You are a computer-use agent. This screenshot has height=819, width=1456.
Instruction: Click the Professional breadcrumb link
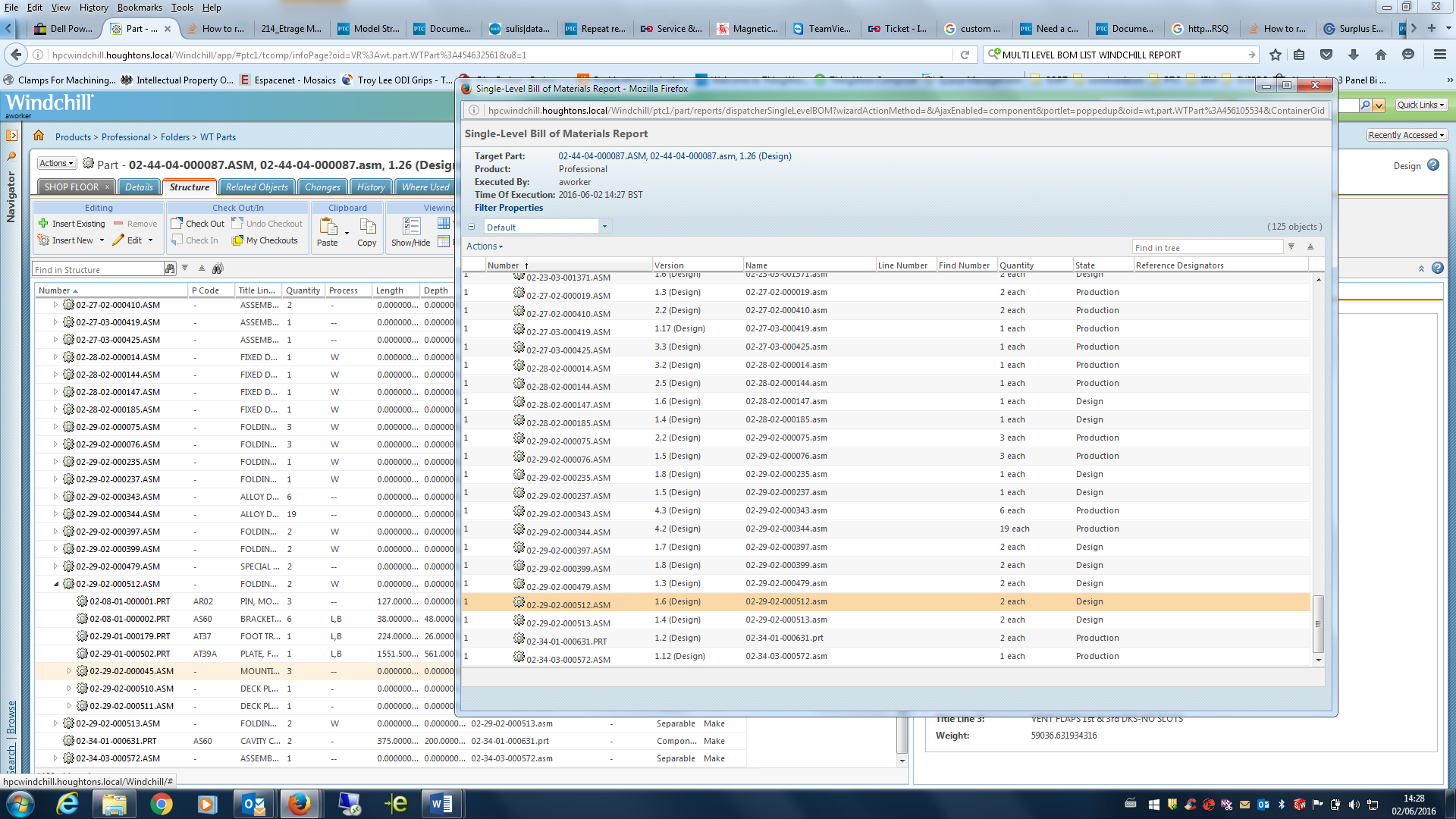[x=126, y=137]
